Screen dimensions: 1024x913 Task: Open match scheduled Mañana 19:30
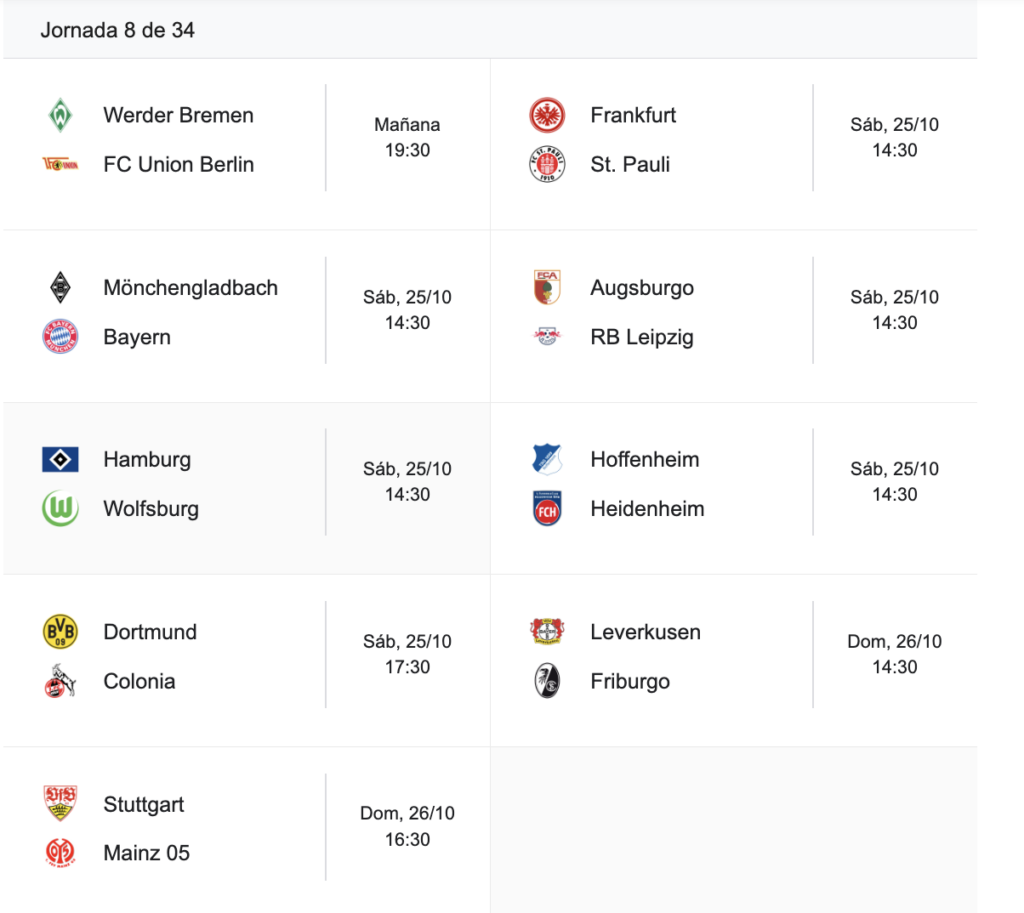pos(407,138)
